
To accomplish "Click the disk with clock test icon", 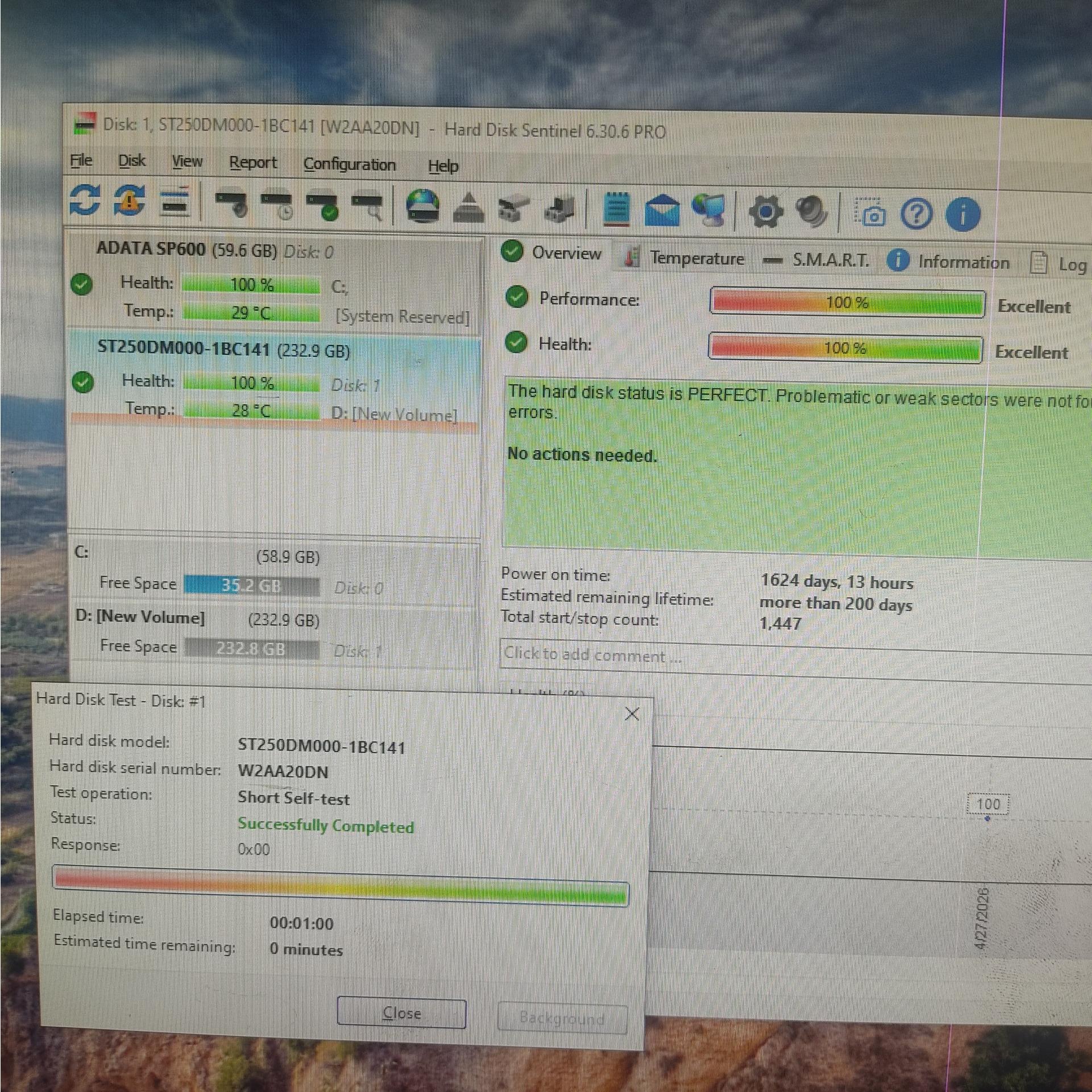I will point(277,206).
